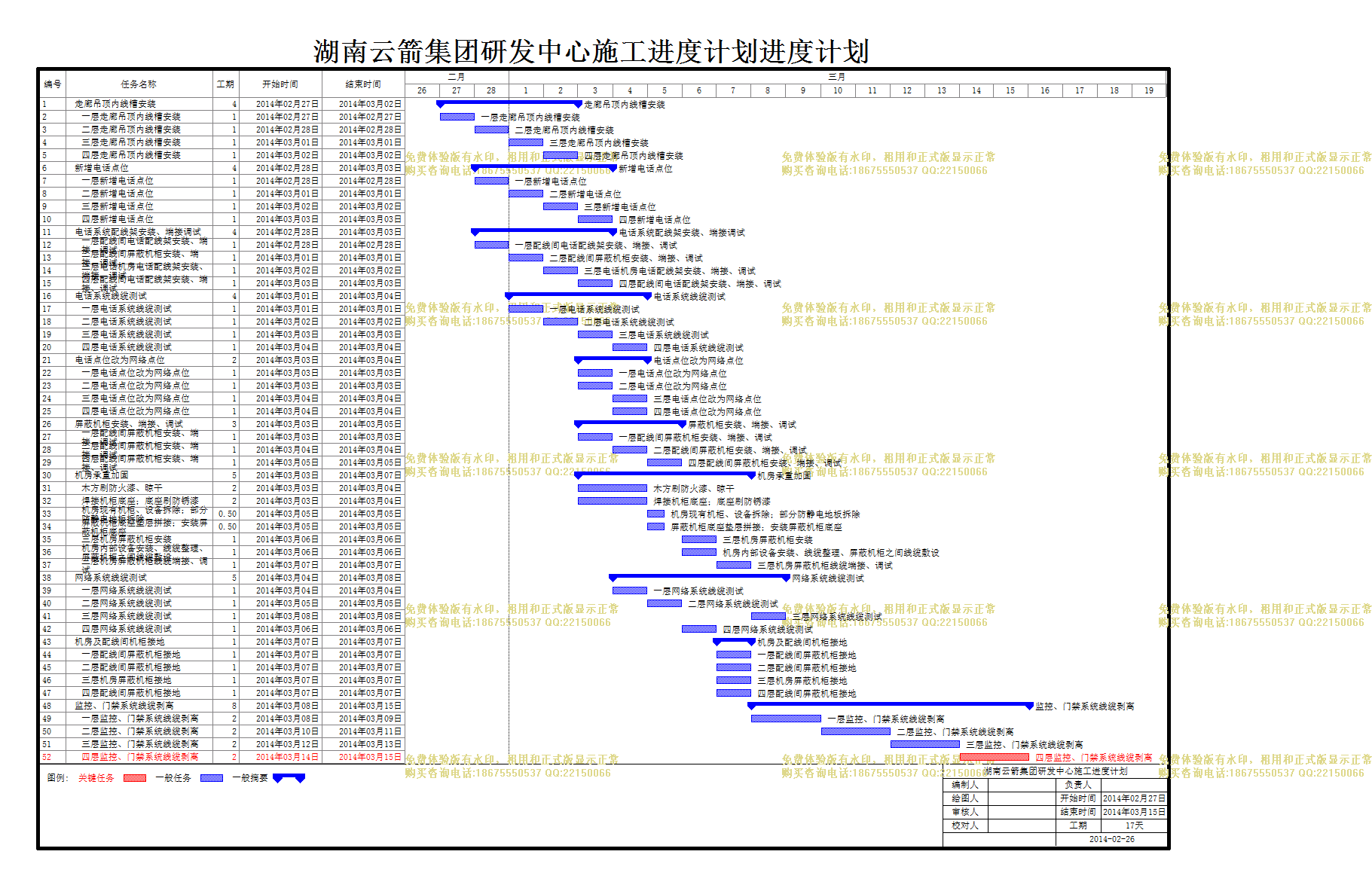Click the red critical Gantt bar for 四层监控、门禁系统线缆剥离
Image resolution: width=1372 pixels, height=885 pixels.
pyautogui.click(x=995, y=757)
